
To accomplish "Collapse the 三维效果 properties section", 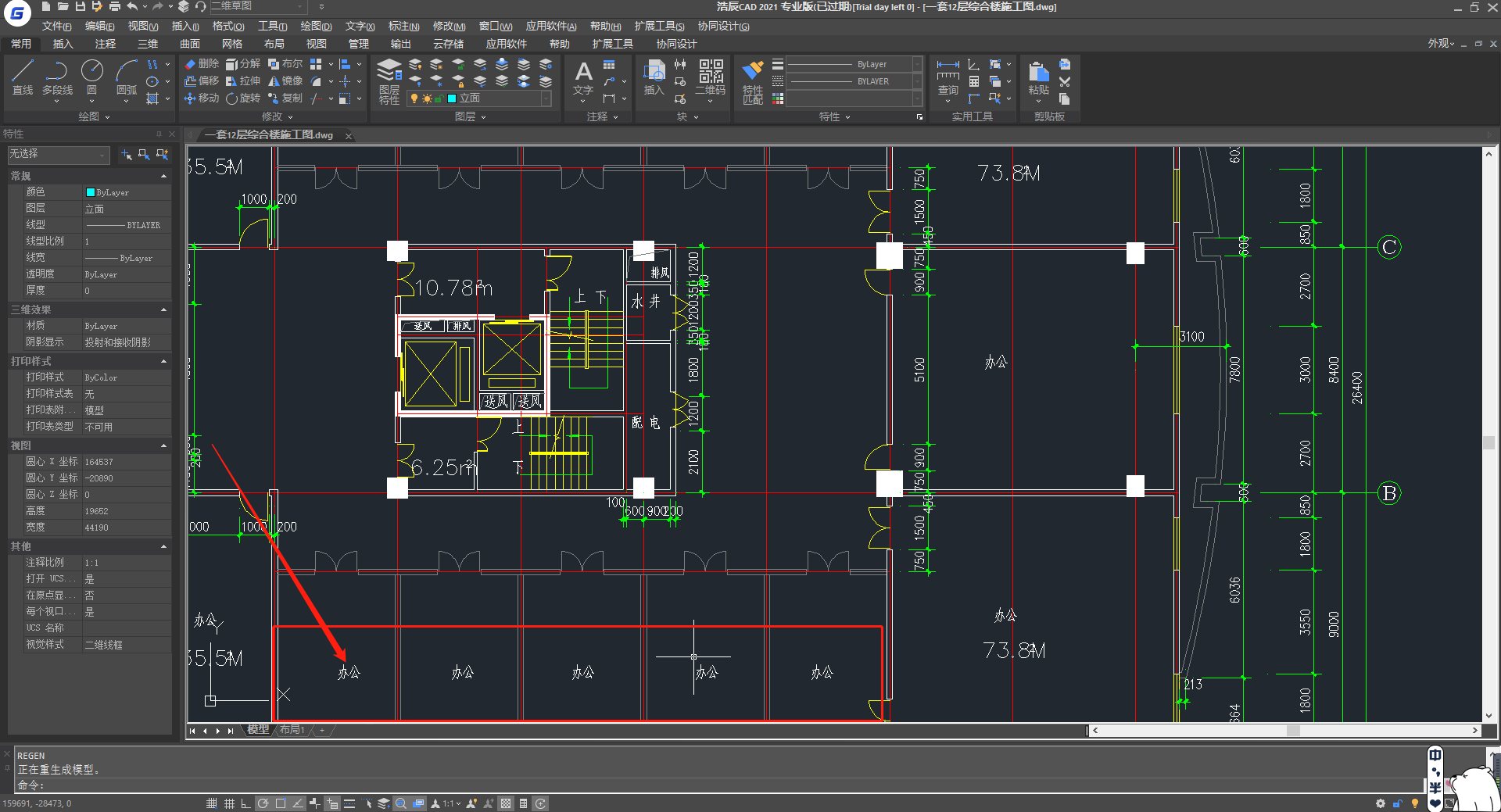I will 163,310.
